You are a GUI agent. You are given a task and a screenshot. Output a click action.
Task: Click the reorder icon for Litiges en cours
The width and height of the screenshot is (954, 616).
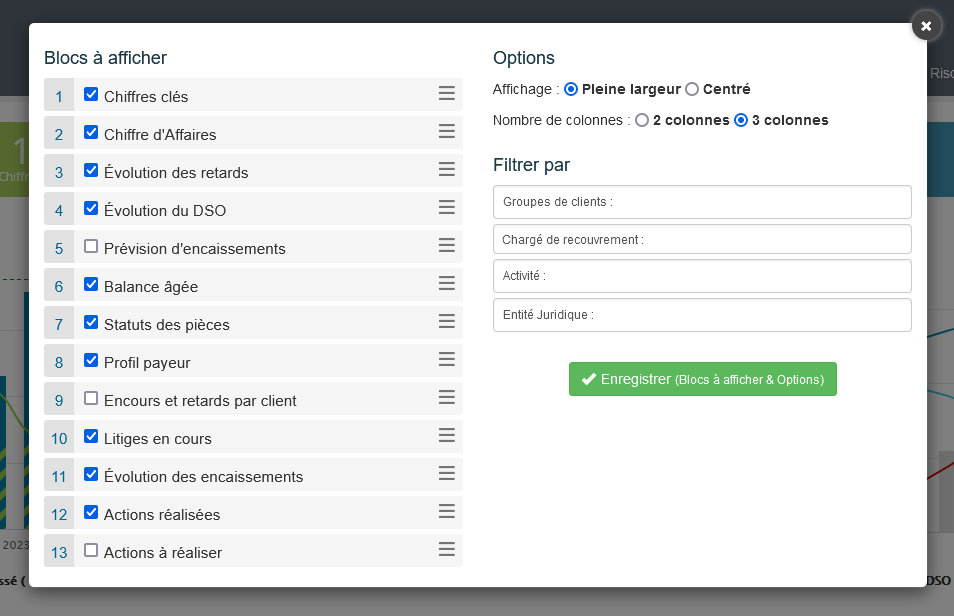point(447,435)
